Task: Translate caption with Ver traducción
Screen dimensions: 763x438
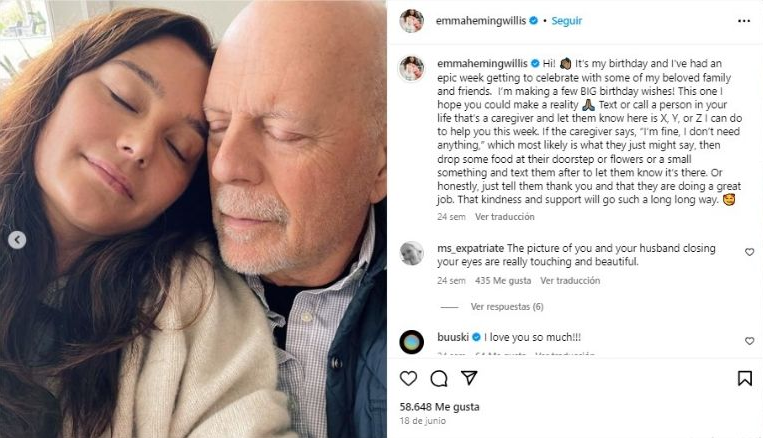Action: (x=506, y=216)
